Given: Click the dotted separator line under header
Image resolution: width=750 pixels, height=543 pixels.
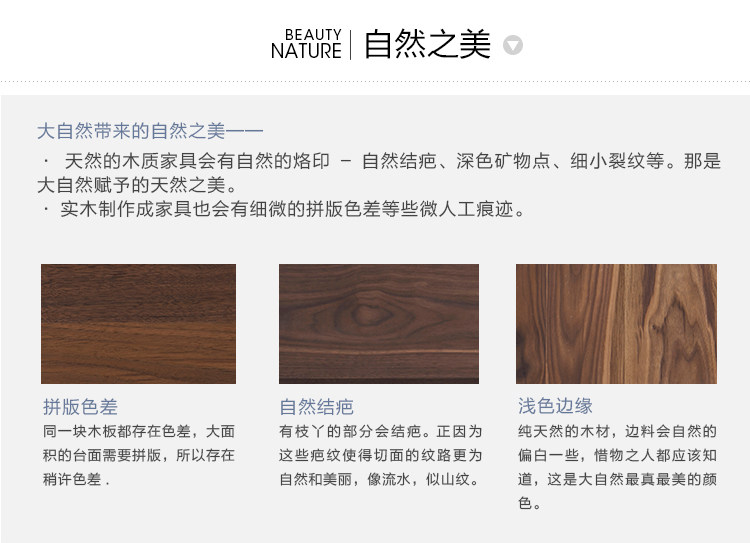Looking at the screenshot, I should click(375, 81).
